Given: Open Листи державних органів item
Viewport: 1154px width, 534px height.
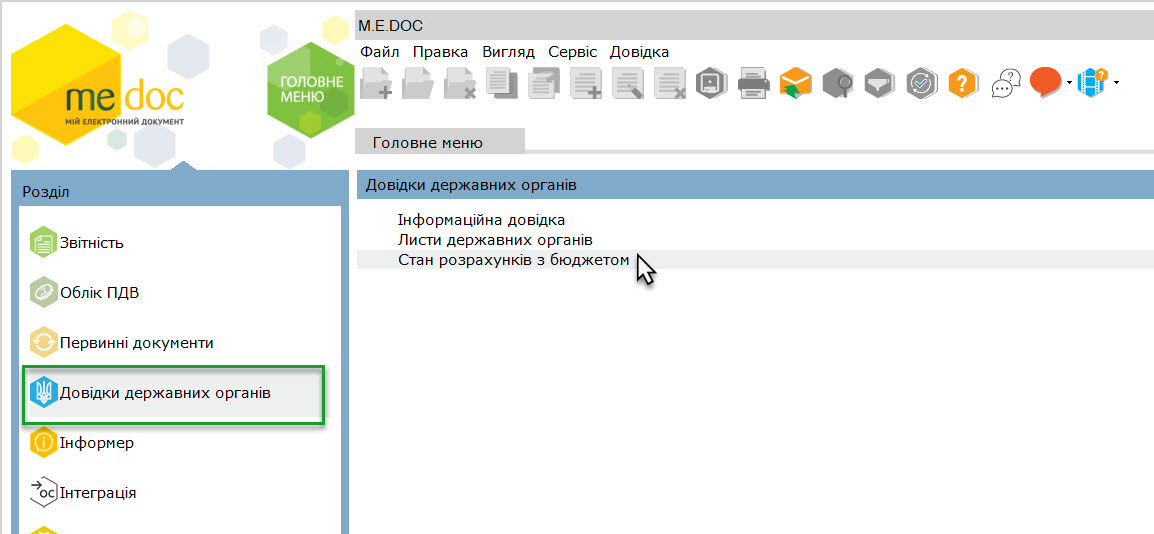Looking at the screenshot, I should 495,240.
